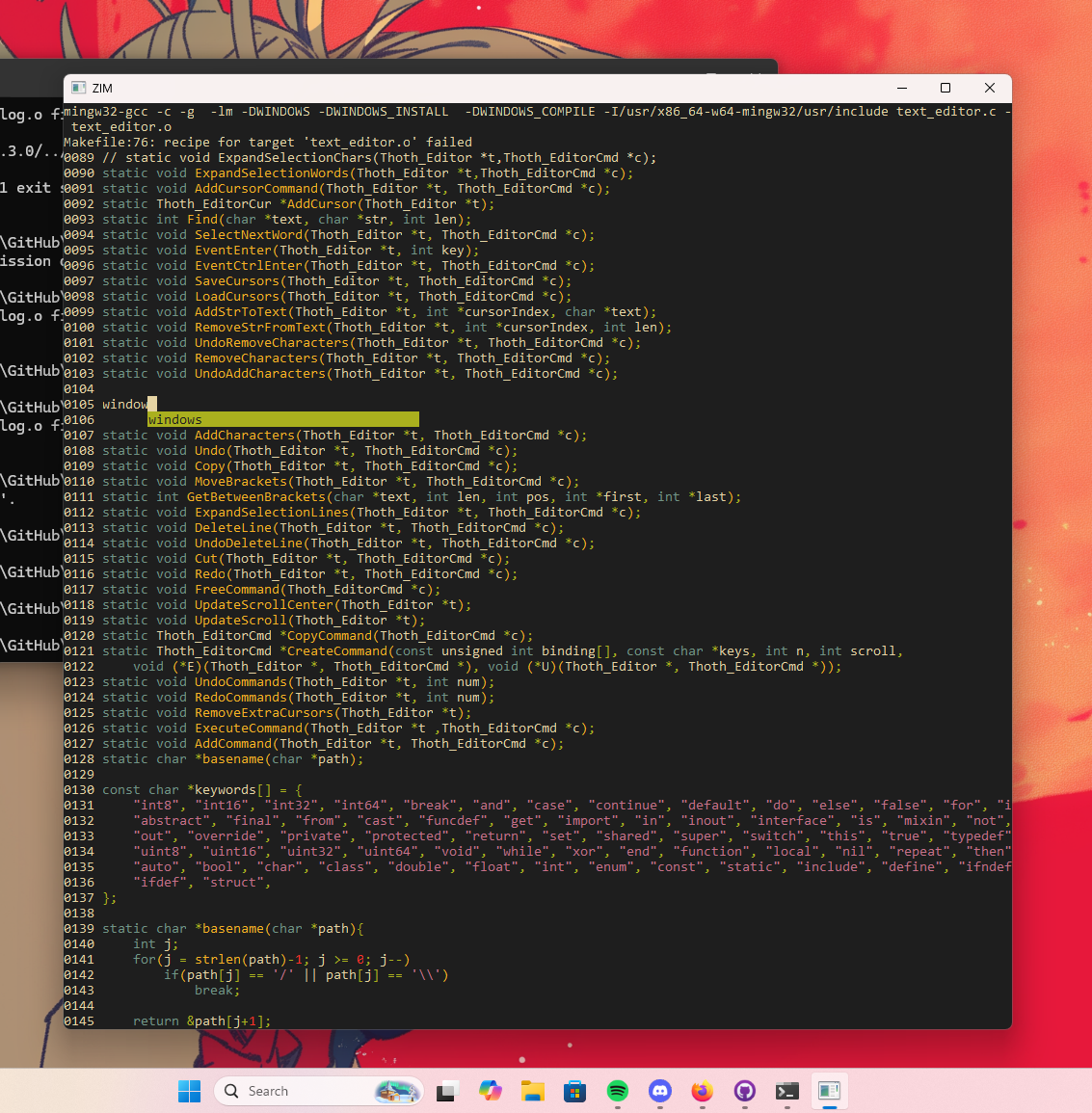
Task: Click 'SelectNextWord' on line 0094
Action: (249, 235)
